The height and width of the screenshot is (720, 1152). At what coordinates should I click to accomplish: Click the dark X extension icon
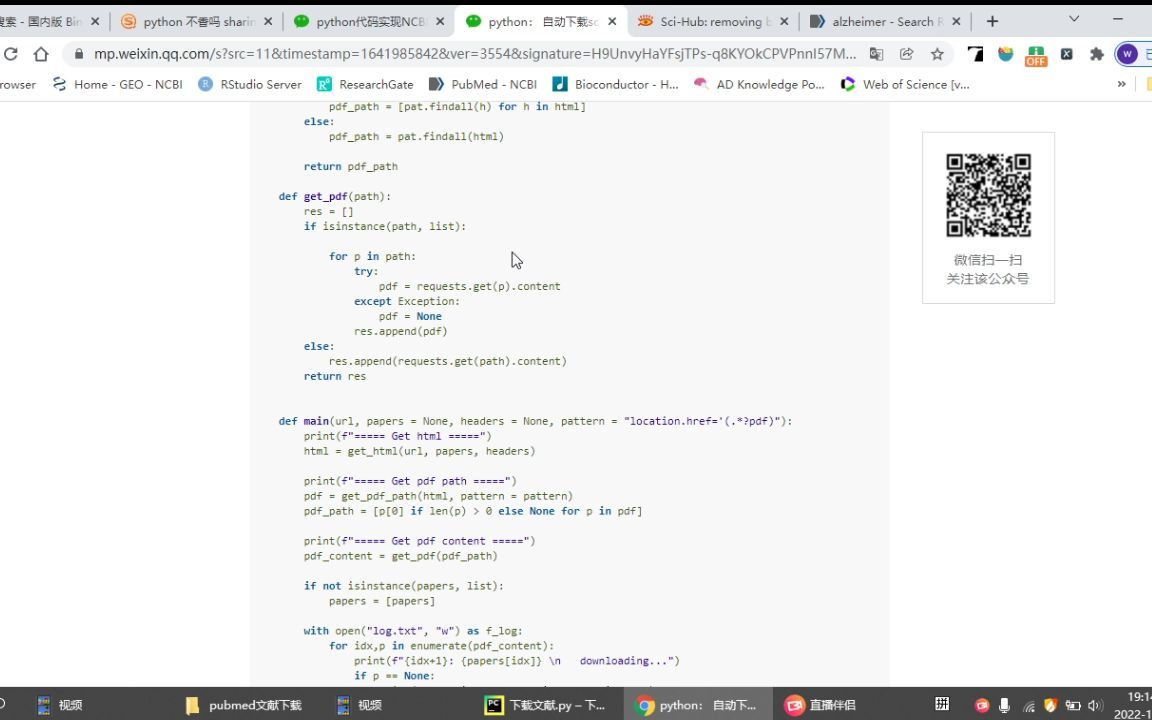pyautogui.click(x=1067, y=55)
